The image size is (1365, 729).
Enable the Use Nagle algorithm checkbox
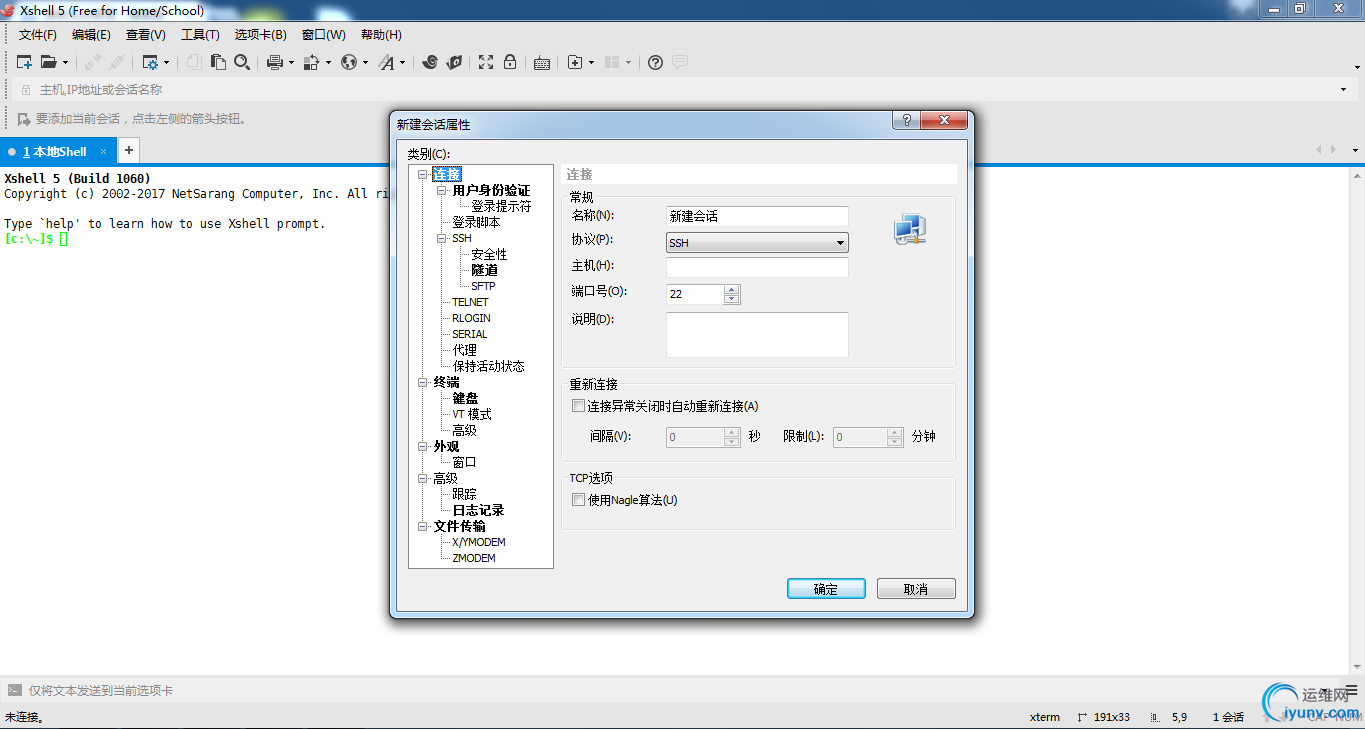pyautogui.click(x=578, y=500)
